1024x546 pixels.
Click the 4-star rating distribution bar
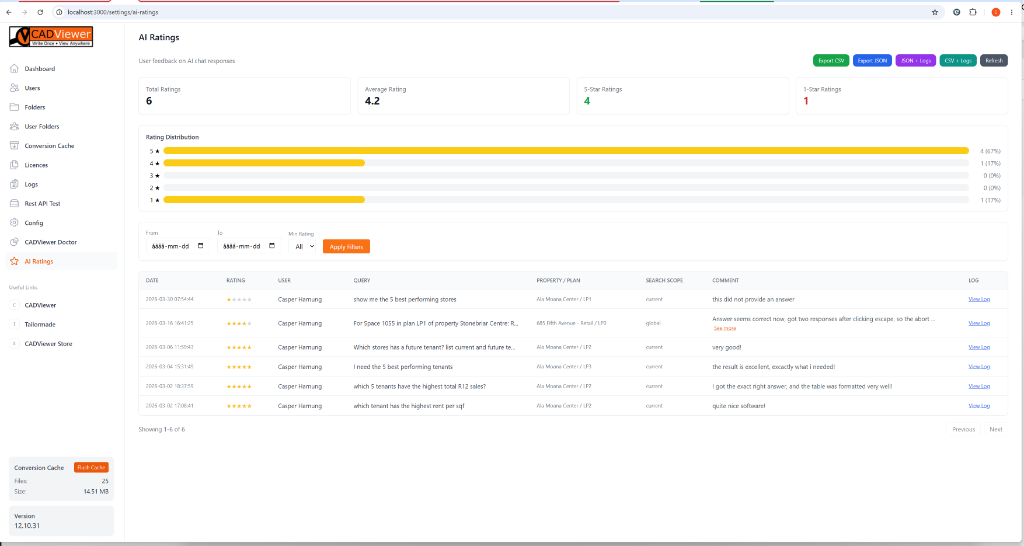[264, 163]
